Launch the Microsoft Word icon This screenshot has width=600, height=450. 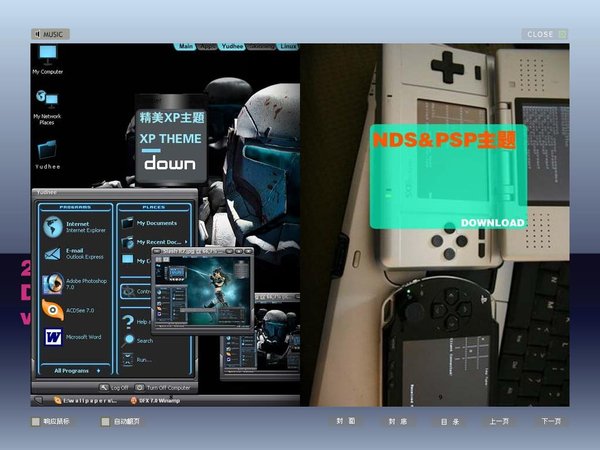[x=53, y=337]
